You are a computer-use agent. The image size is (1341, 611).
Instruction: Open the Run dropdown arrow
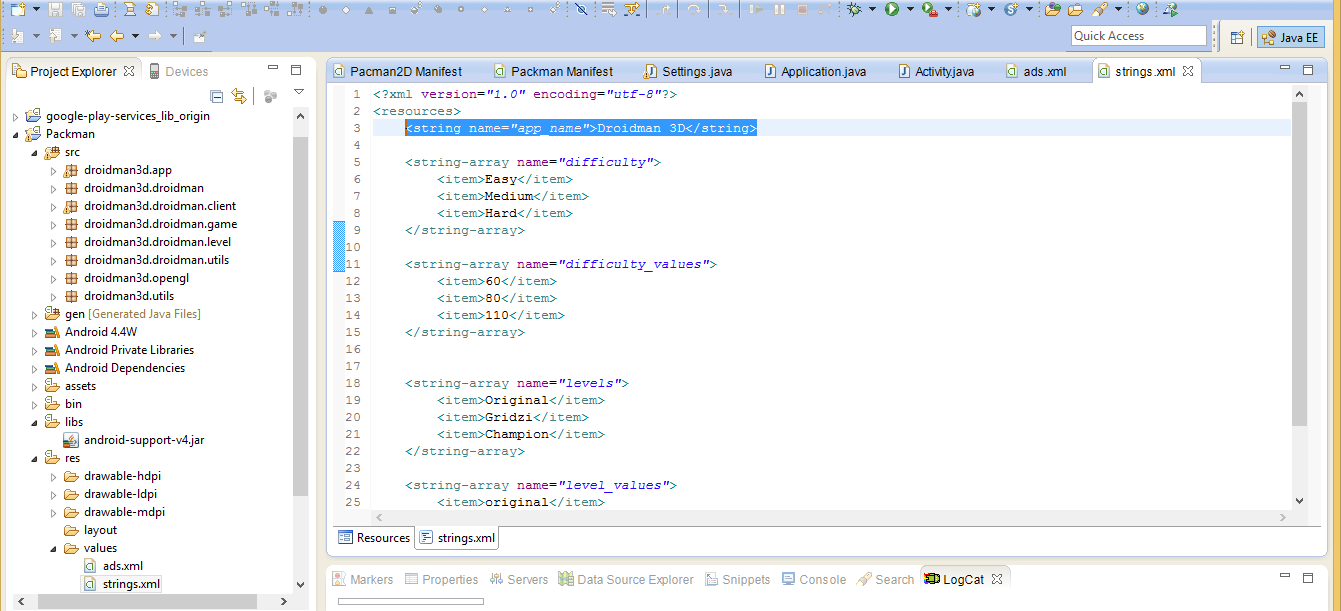pyautogui.click(x=910, y=9)
